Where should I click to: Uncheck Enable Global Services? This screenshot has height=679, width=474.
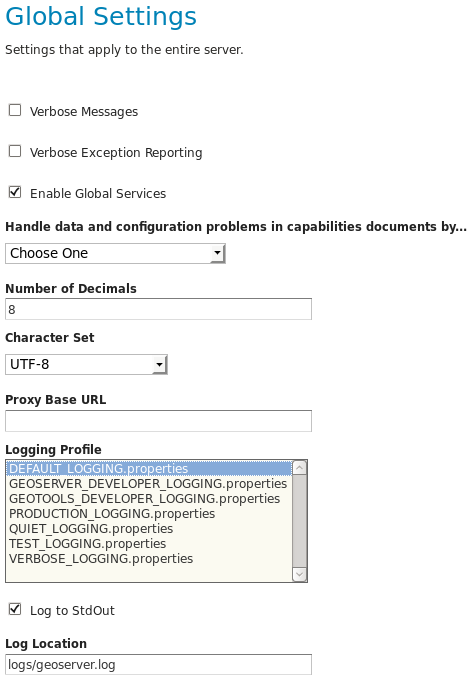[x=15, y=192]
